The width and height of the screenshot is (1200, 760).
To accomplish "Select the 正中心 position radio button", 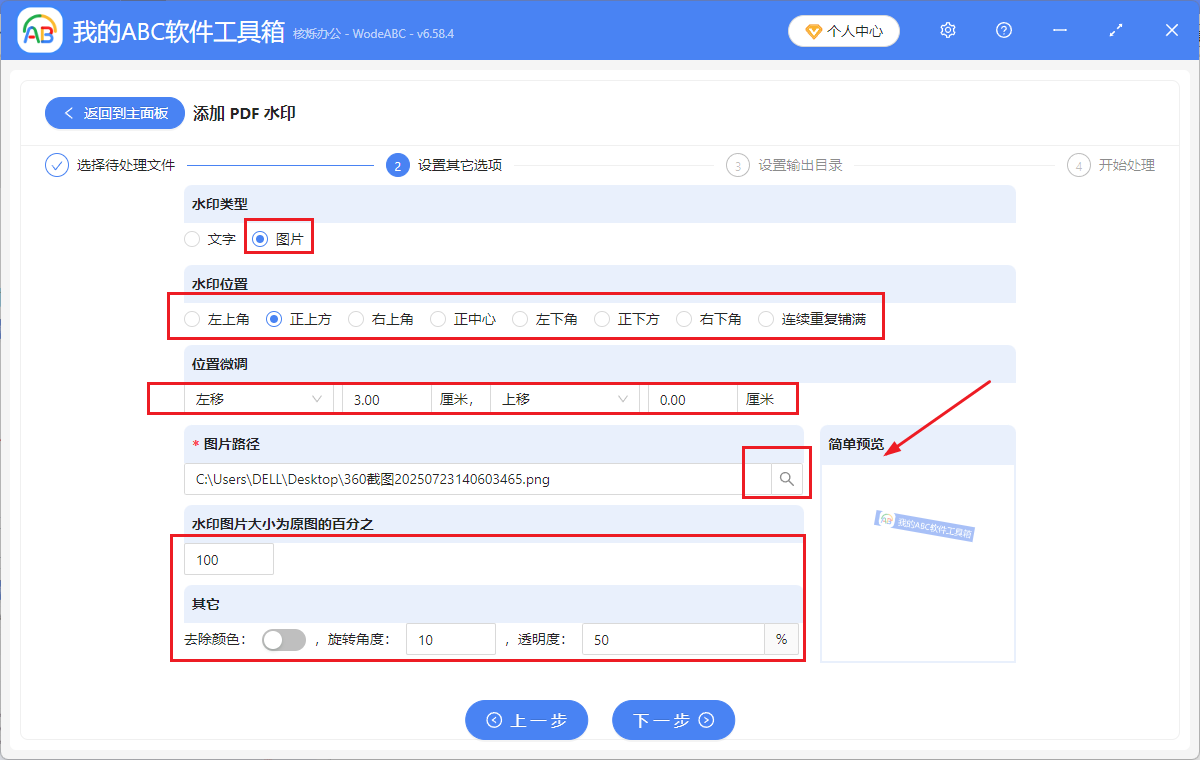I will [x=438, y=320].
